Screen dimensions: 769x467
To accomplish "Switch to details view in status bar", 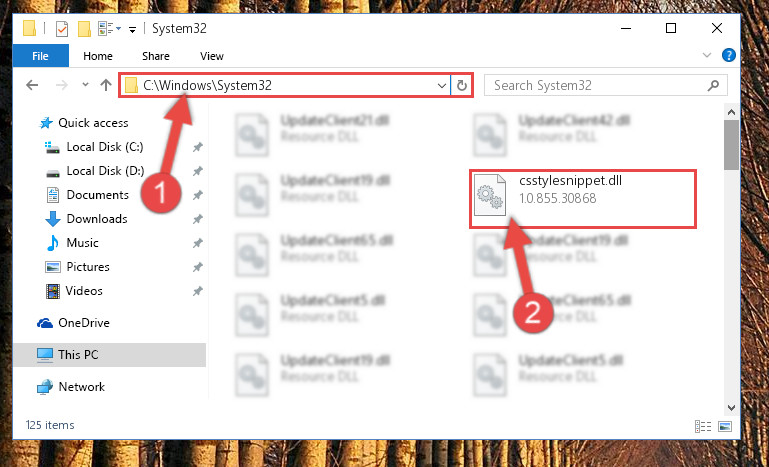I will (x=701, y=426).
